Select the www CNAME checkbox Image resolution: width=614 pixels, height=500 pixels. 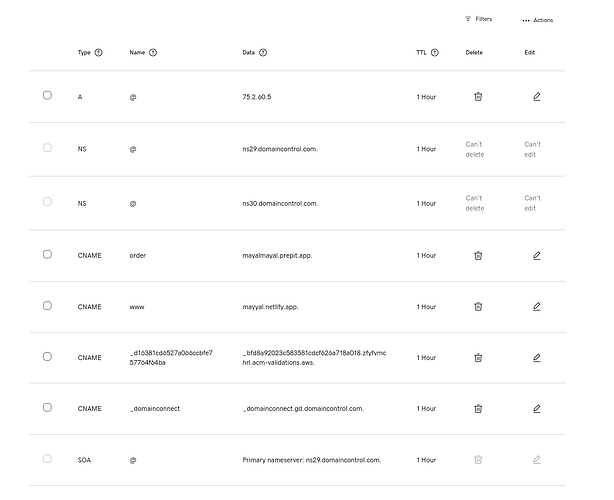47,306
